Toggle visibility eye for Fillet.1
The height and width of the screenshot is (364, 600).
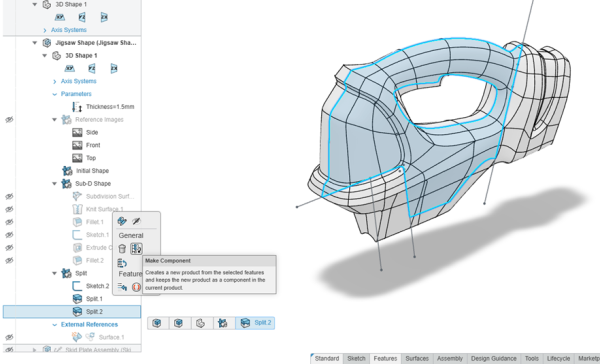point(9,222)
